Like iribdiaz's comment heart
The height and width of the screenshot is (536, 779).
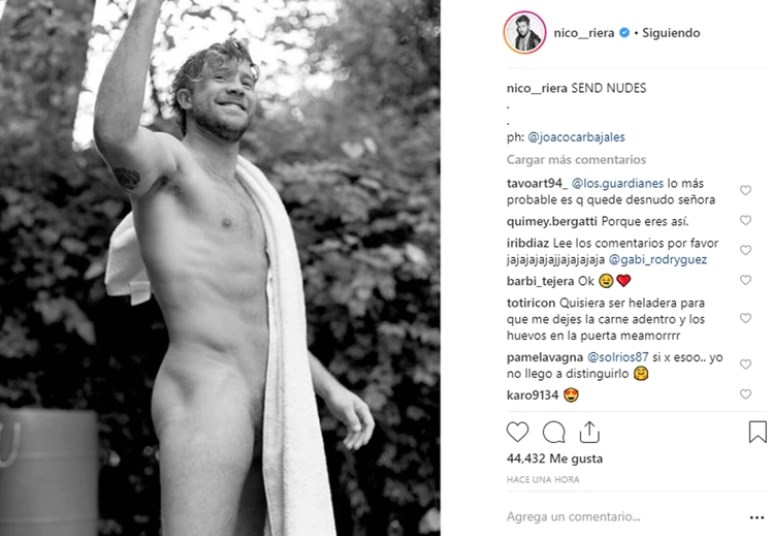tap(745, 250)
